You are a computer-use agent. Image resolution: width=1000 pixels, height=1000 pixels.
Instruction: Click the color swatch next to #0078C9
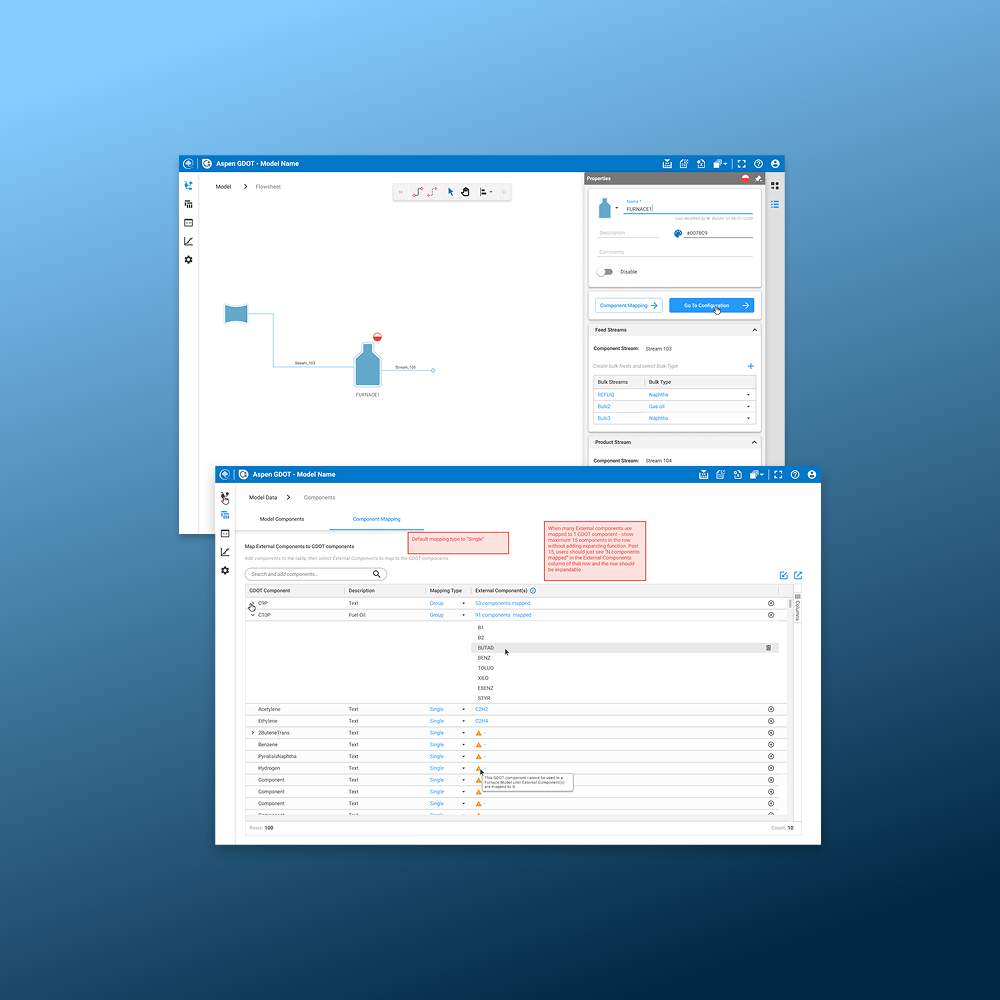678,233
